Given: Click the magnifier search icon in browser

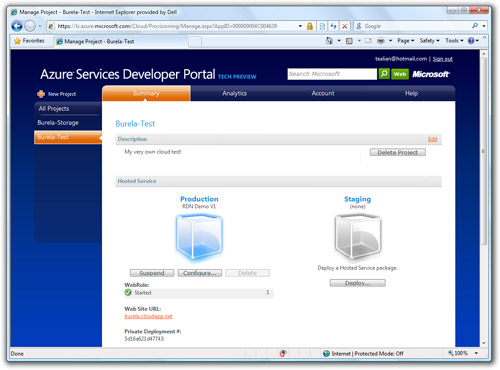Looking at the screenshot, I should point(475,26).
